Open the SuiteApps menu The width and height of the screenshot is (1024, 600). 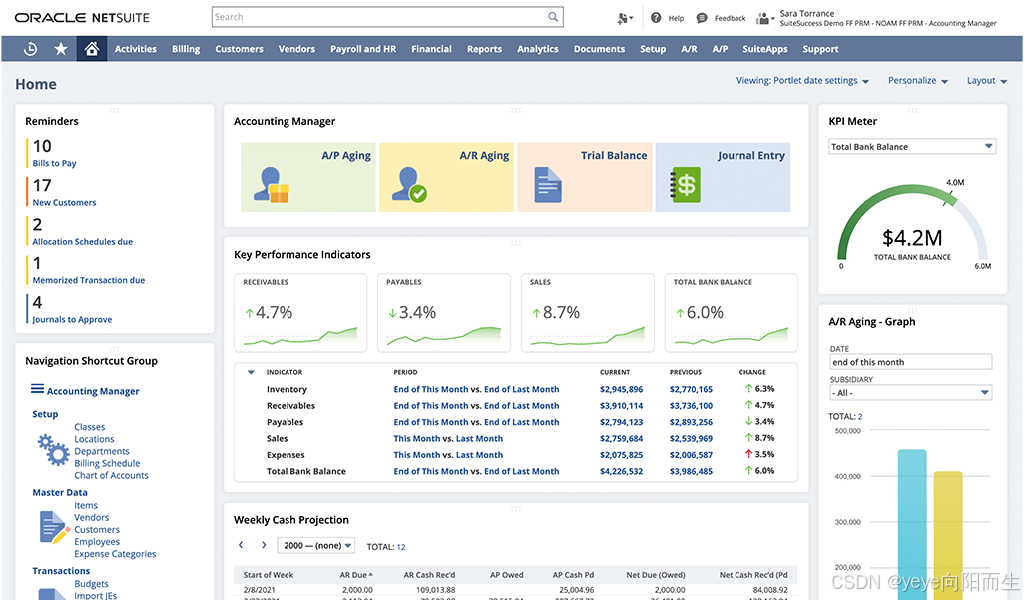(x=765, y=49)
